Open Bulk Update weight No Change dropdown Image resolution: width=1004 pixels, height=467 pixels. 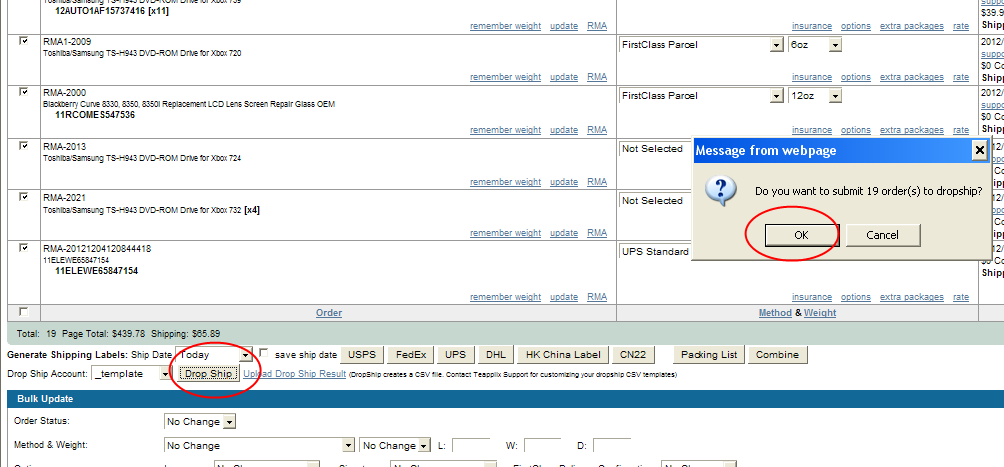396,445
